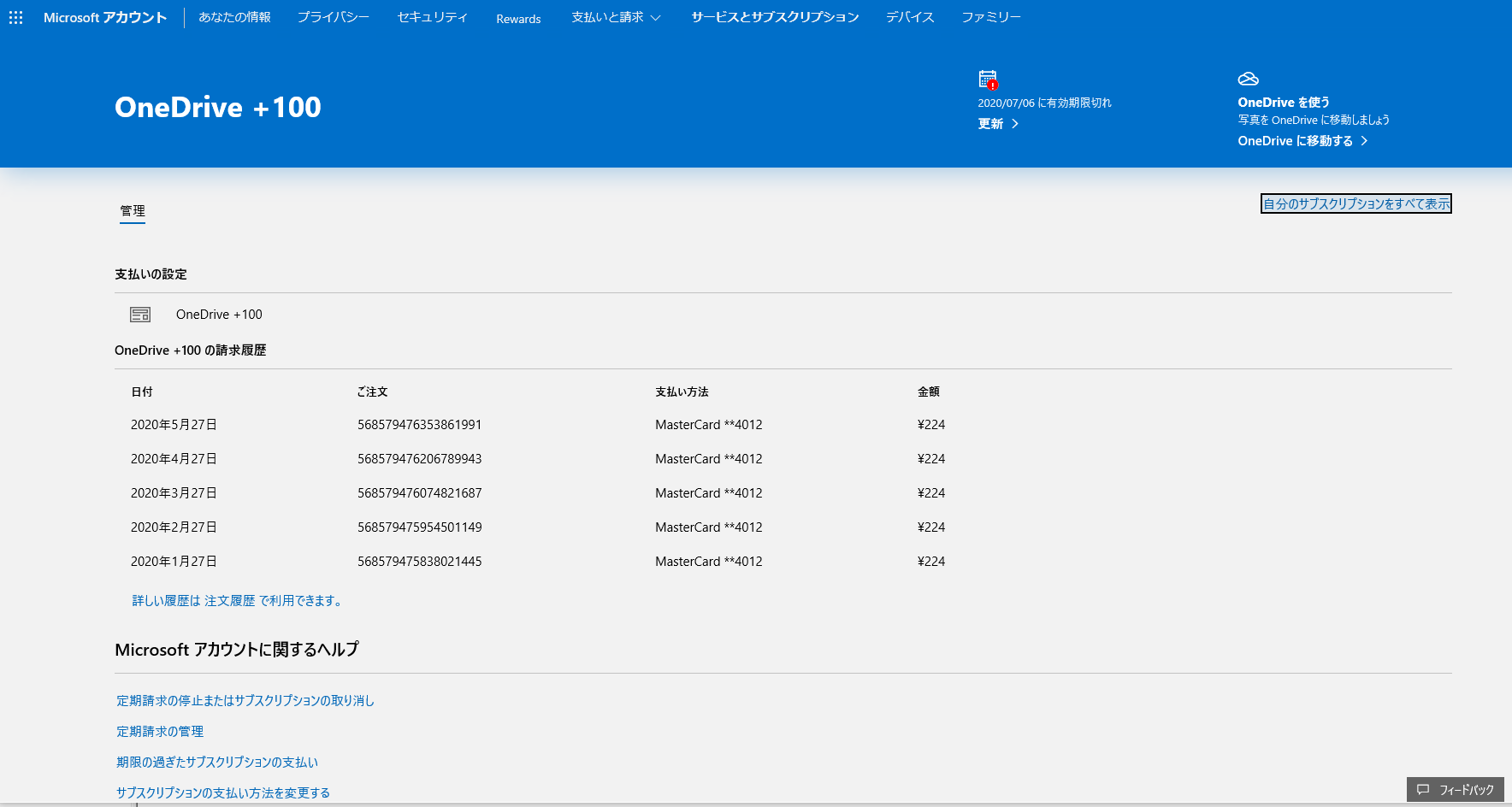Image resolution: width=1512 pixels, height=807 pixels.
Task: Open the プライバシー menu item
Action: click(334, 17)
